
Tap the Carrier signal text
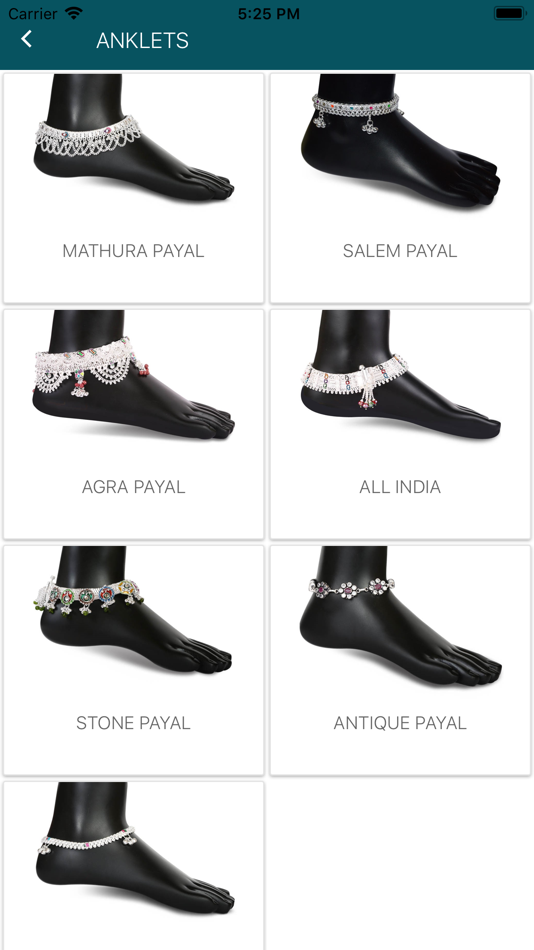[x=33, y=14]
